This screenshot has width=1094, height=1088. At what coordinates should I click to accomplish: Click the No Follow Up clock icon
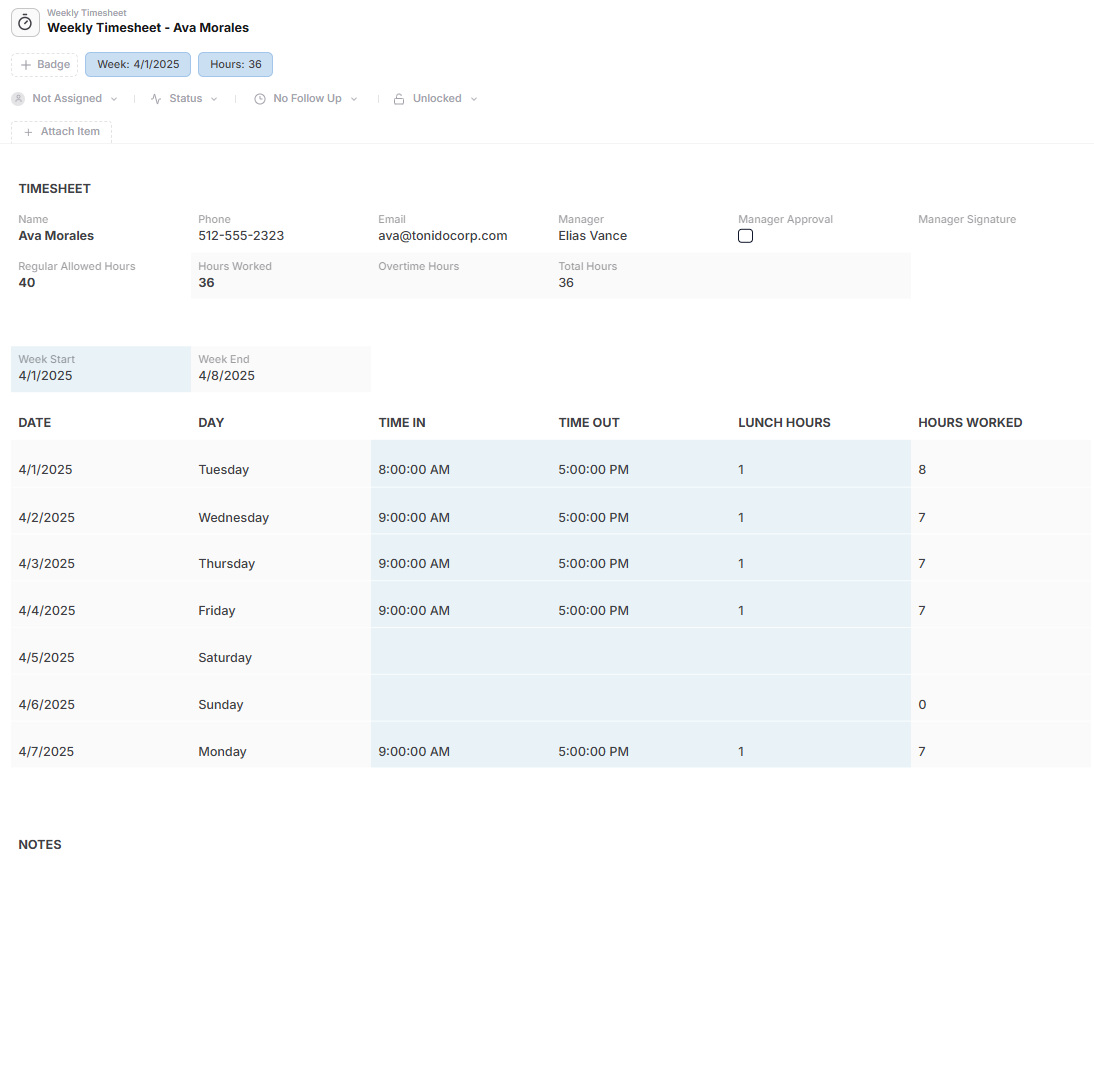(x=260, y=99)
